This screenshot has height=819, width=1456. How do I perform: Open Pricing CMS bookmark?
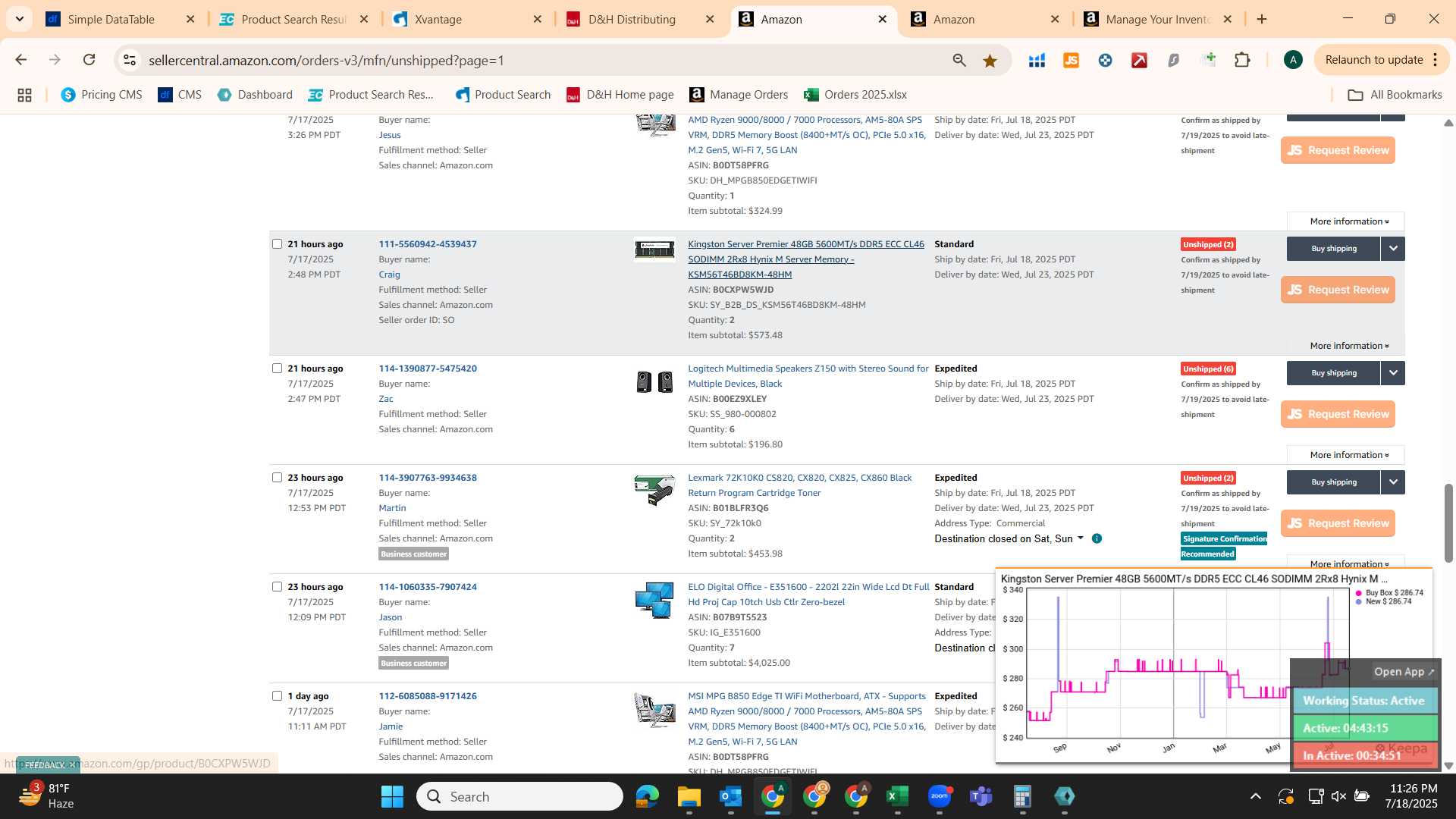pos(102,95)
